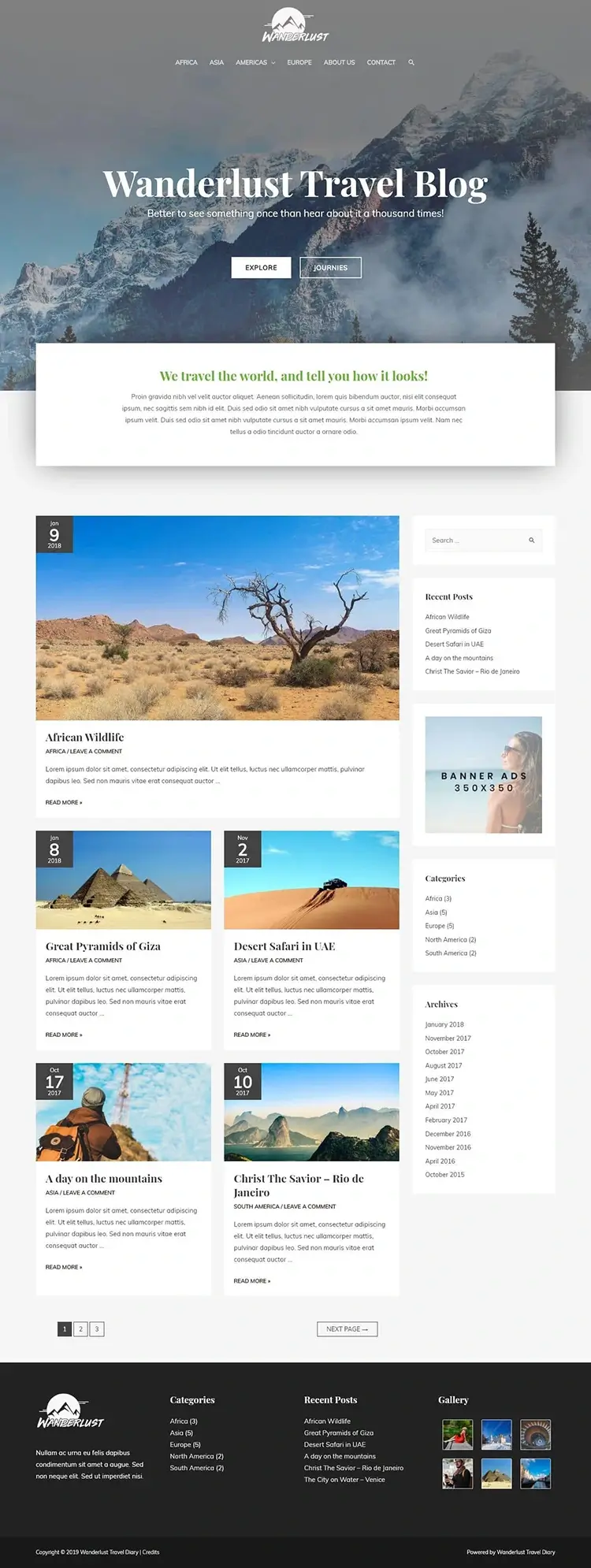Click the magnifier icon in the sidebar search box
591x1568 pixels.
(x=531, y=541)
